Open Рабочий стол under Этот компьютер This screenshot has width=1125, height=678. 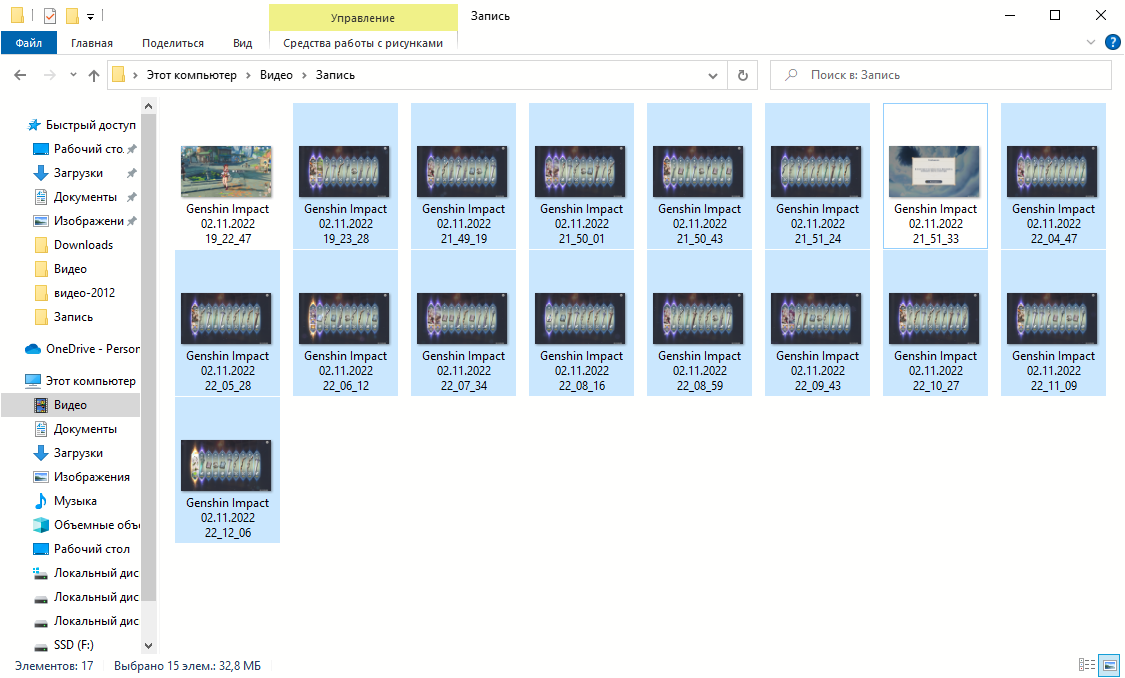point(91,548)
